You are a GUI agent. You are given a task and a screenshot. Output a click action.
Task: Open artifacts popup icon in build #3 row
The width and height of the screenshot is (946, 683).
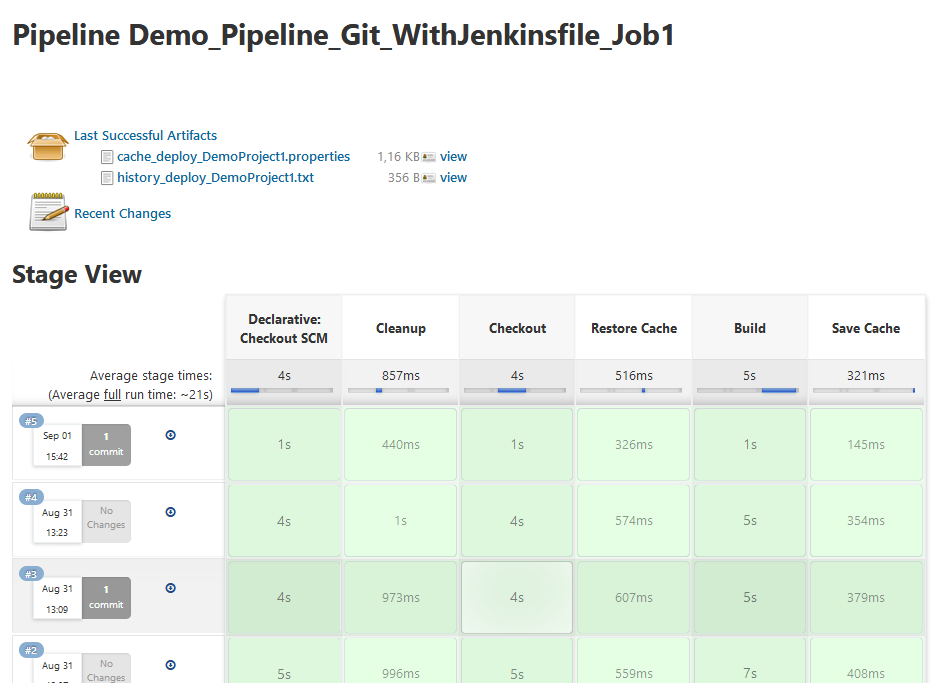point(170,588)
